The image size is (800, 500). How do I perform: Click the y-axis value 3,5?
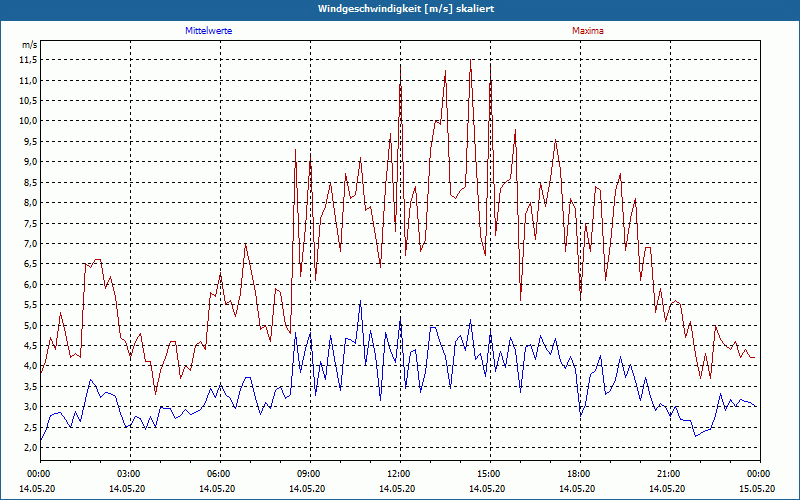coord(31,386)
